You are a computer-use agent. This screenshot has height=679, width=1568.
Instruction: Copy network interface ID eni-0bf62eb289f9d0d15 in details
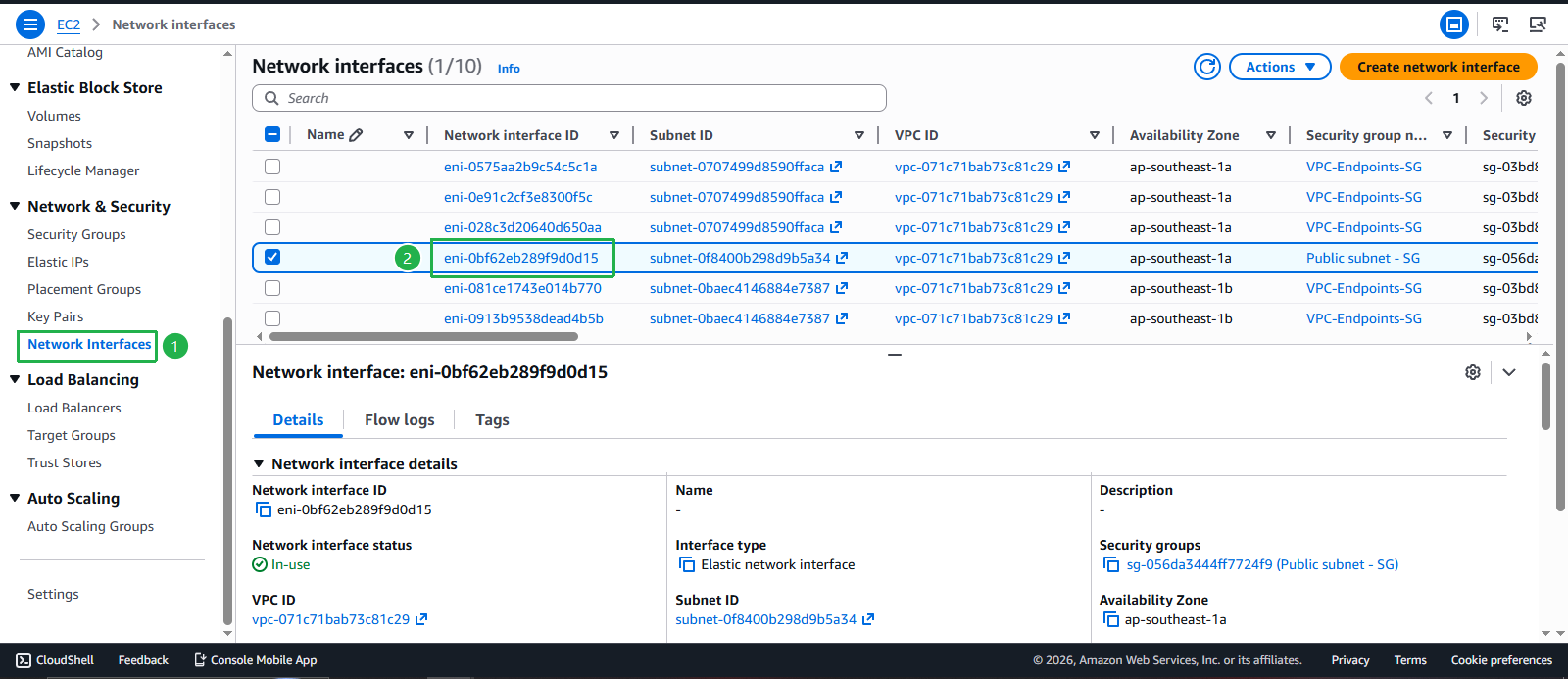(263, 509)
